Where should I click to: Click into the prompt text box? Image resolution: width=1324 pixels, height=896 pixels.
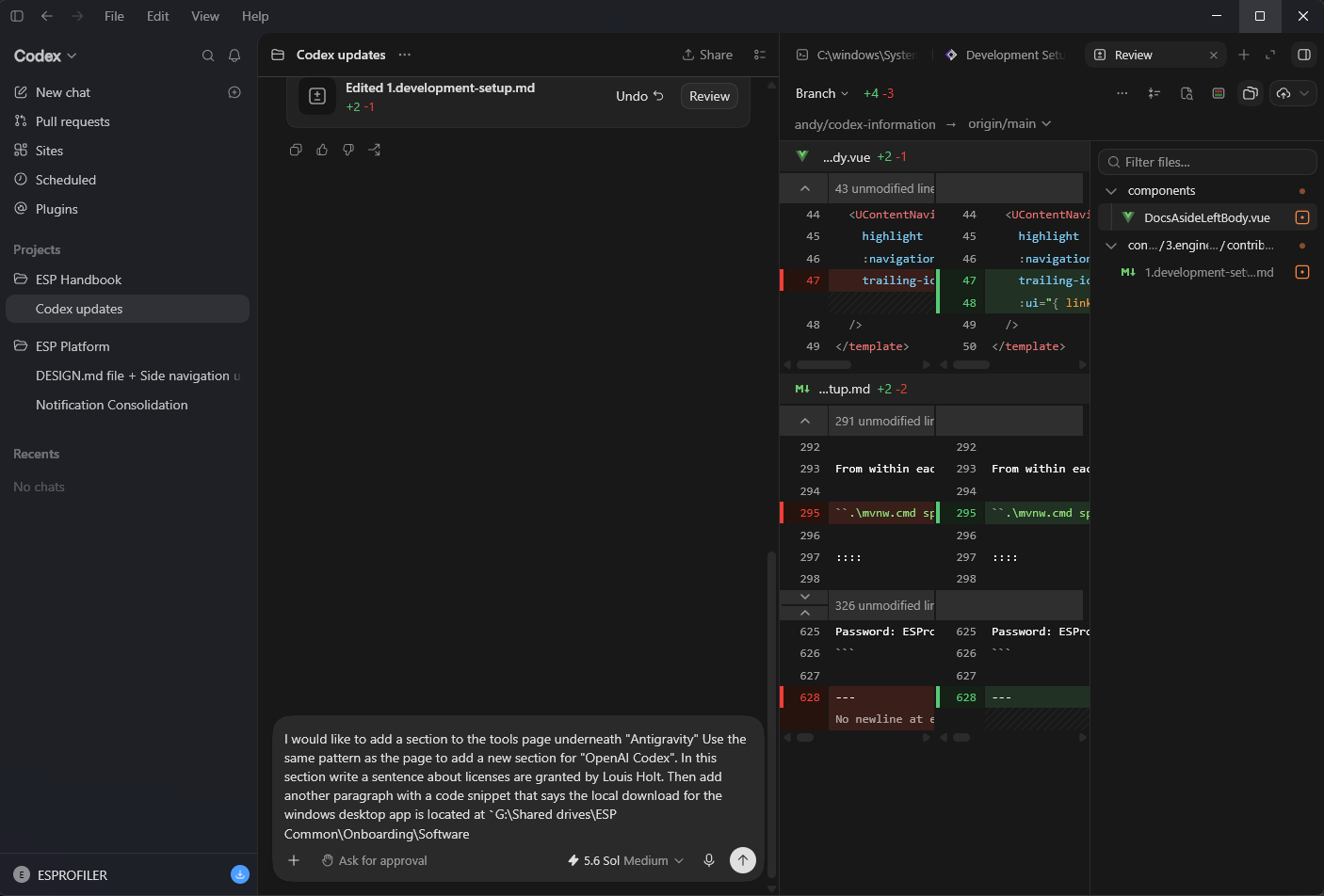(x=516, y=786)
